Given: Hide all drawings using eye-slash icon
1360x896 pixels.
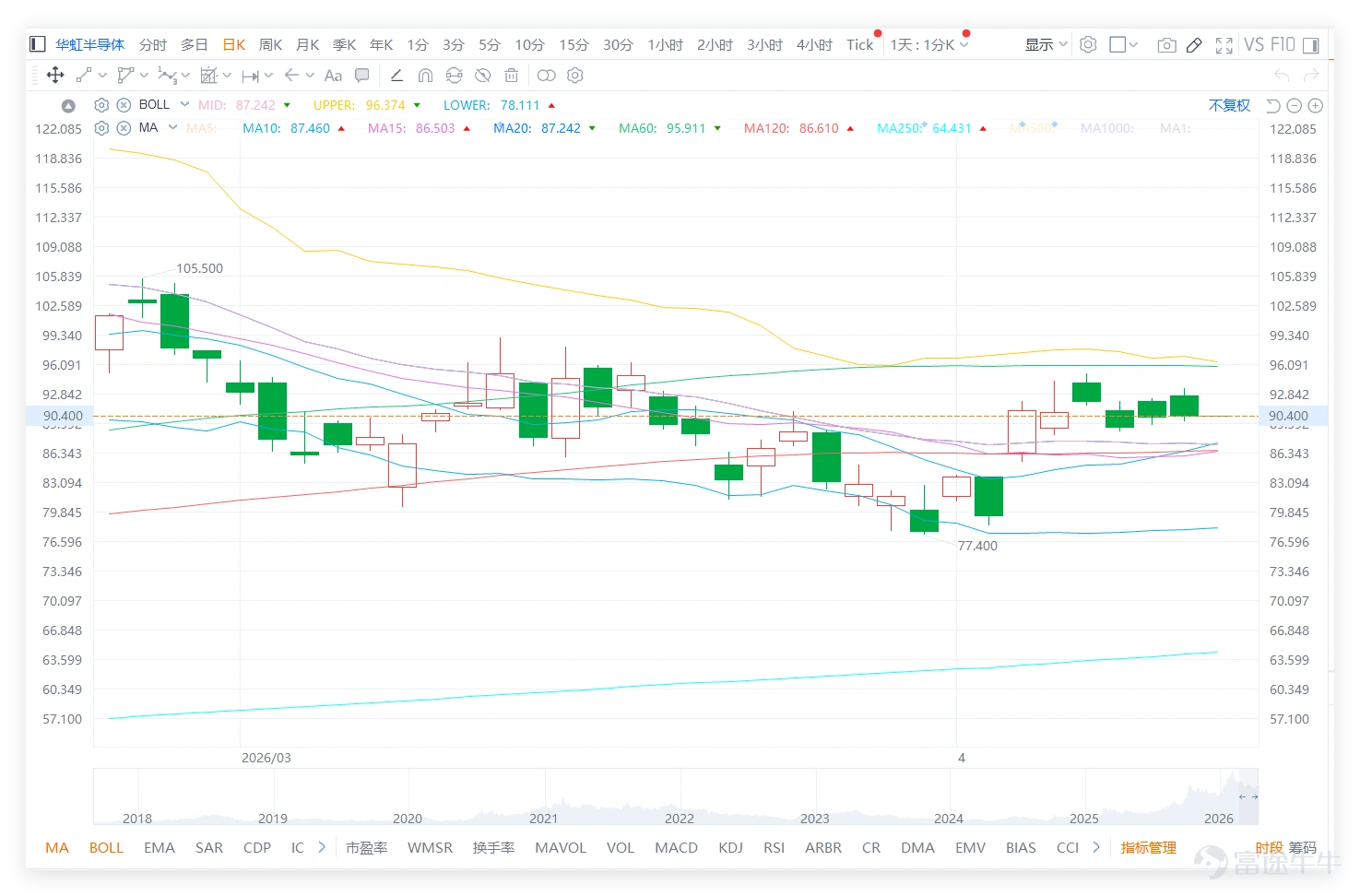Looking at the screenshot, I should pos(482,76).
